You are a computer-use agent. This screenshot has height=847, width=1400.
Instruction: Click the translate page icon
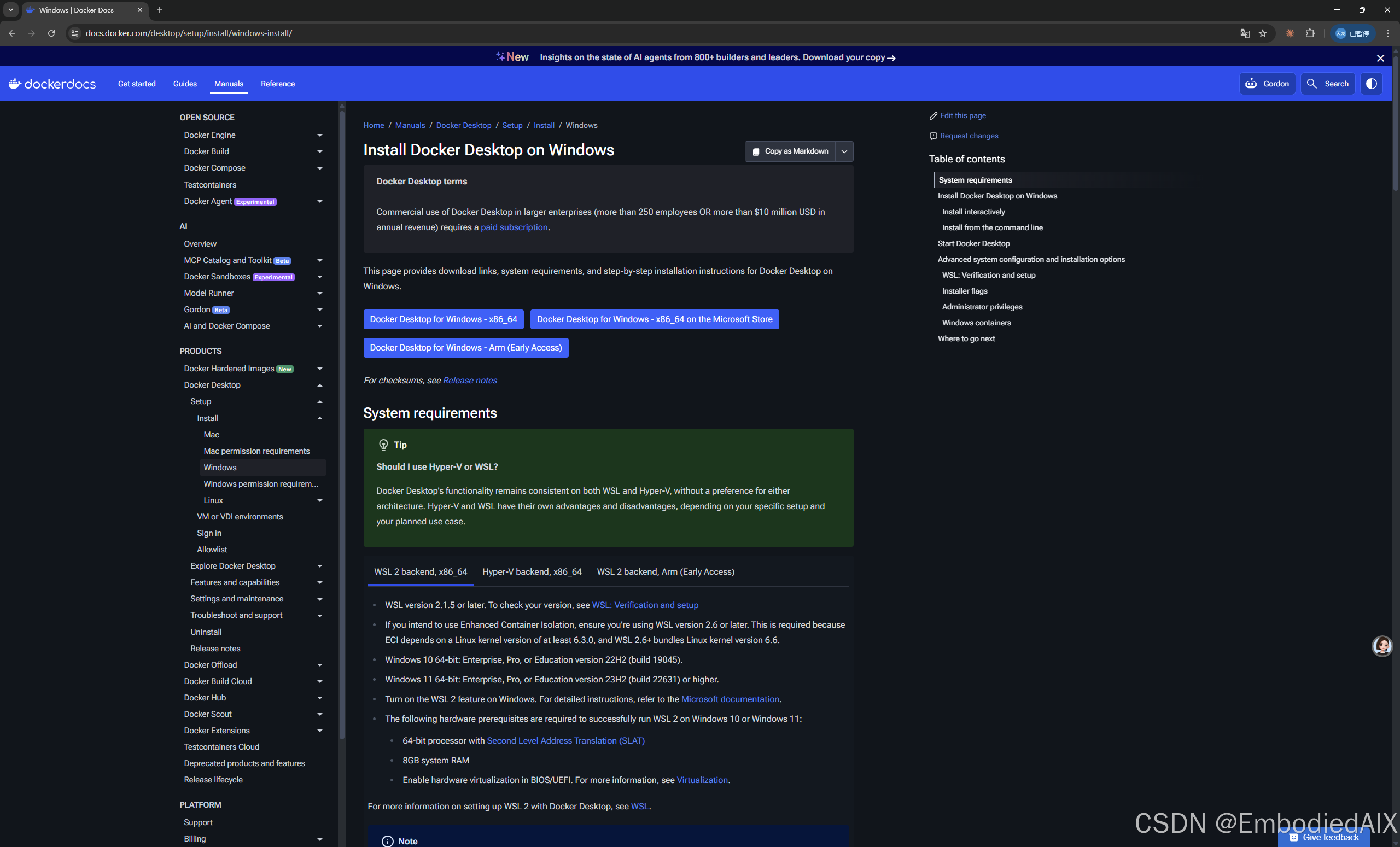point(1244,33)
